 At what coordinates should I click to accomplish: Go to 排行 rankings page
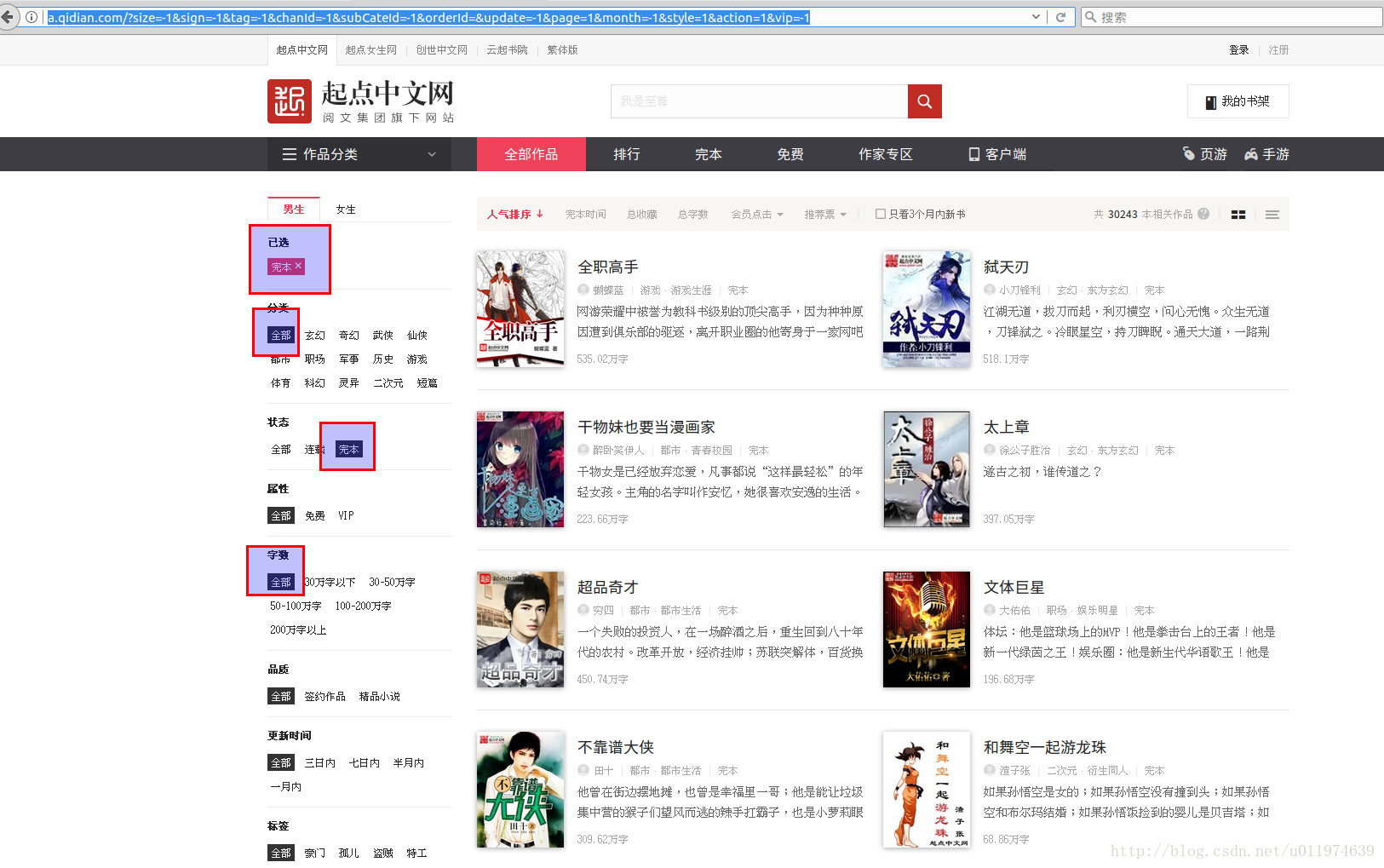627,154
